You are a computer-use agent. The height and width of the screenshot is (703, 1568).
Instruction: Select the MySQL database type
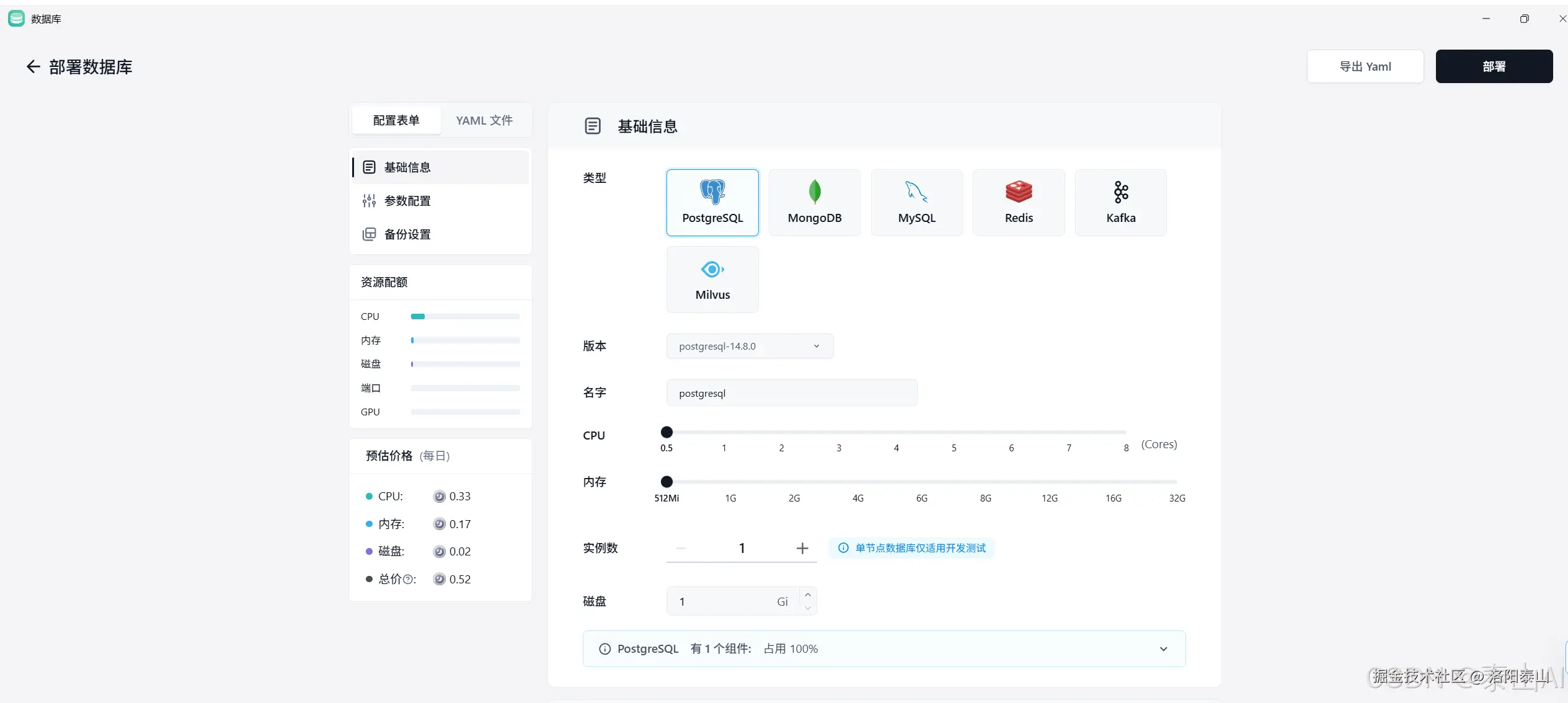click(x=916, y=202)
